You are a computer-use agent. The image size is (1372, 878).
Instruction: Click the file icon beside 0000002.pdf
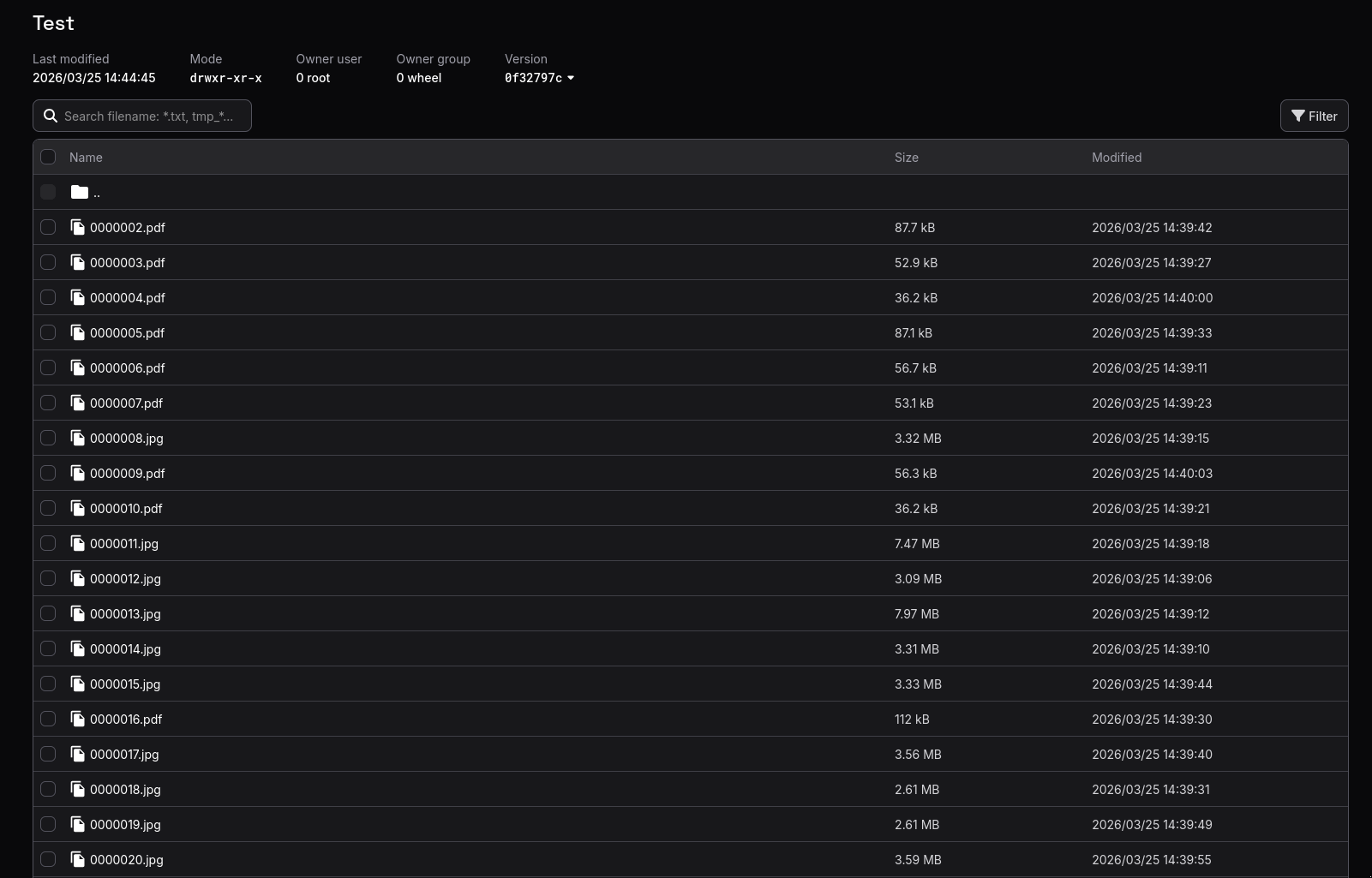pos(78,227)
